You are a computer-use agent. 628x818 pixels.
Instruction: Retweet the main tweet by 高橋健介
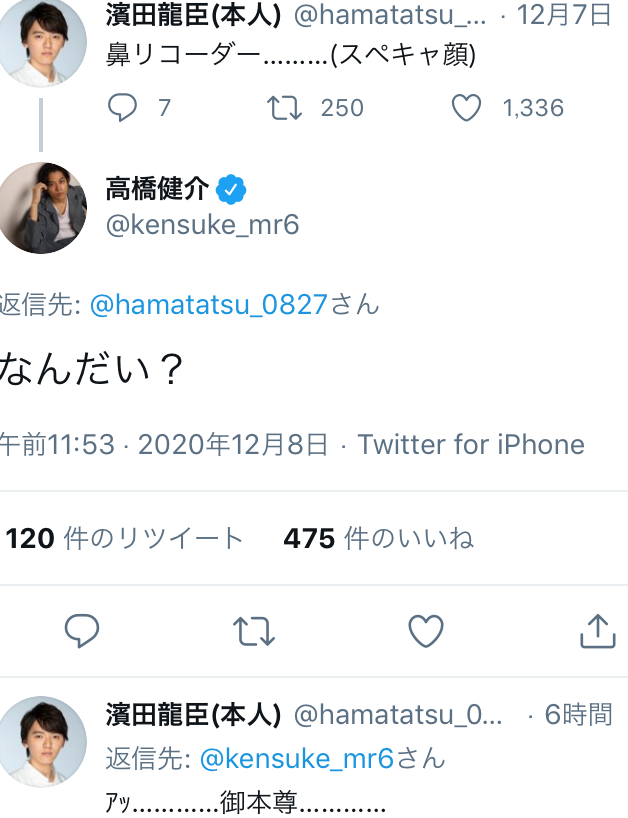pyautogui.click(x=254, y=630)
